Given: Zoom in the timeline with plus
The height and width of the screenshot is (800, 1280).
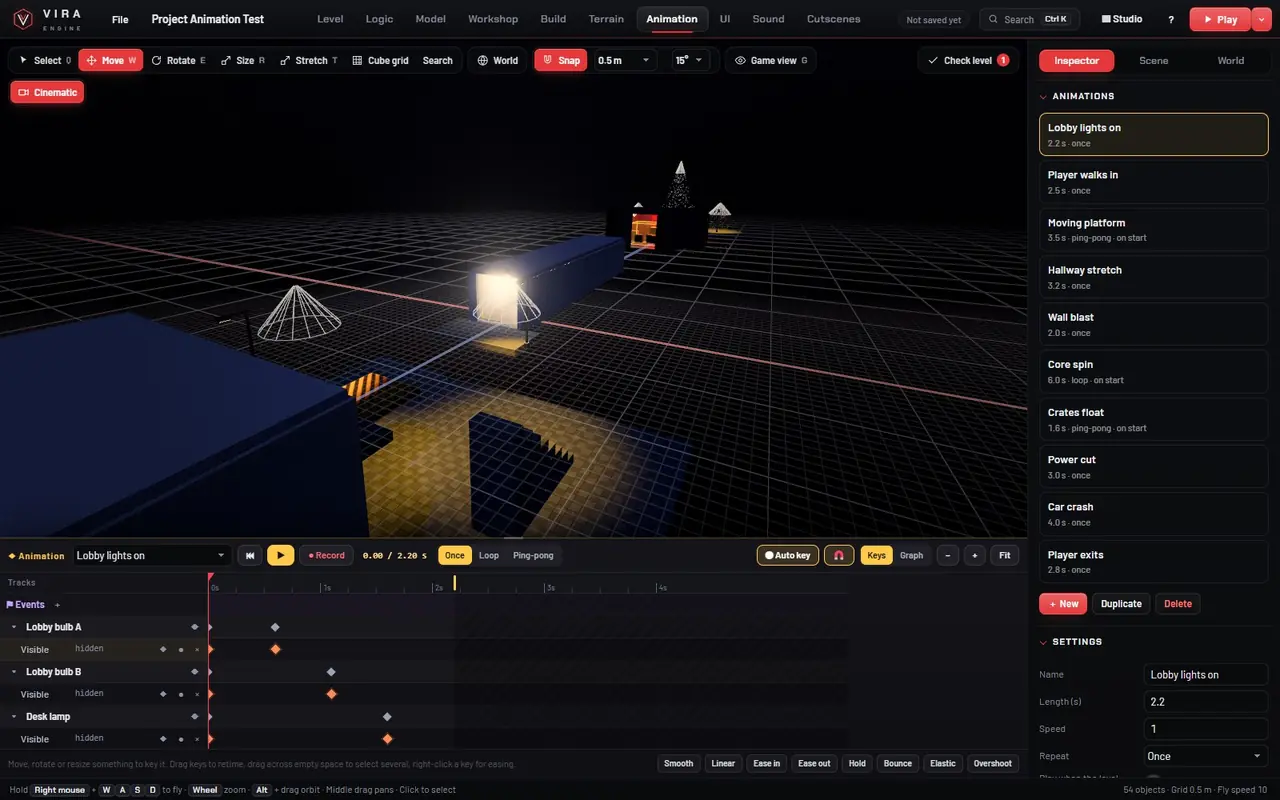Looking at the screenshot, I should 975,555.
